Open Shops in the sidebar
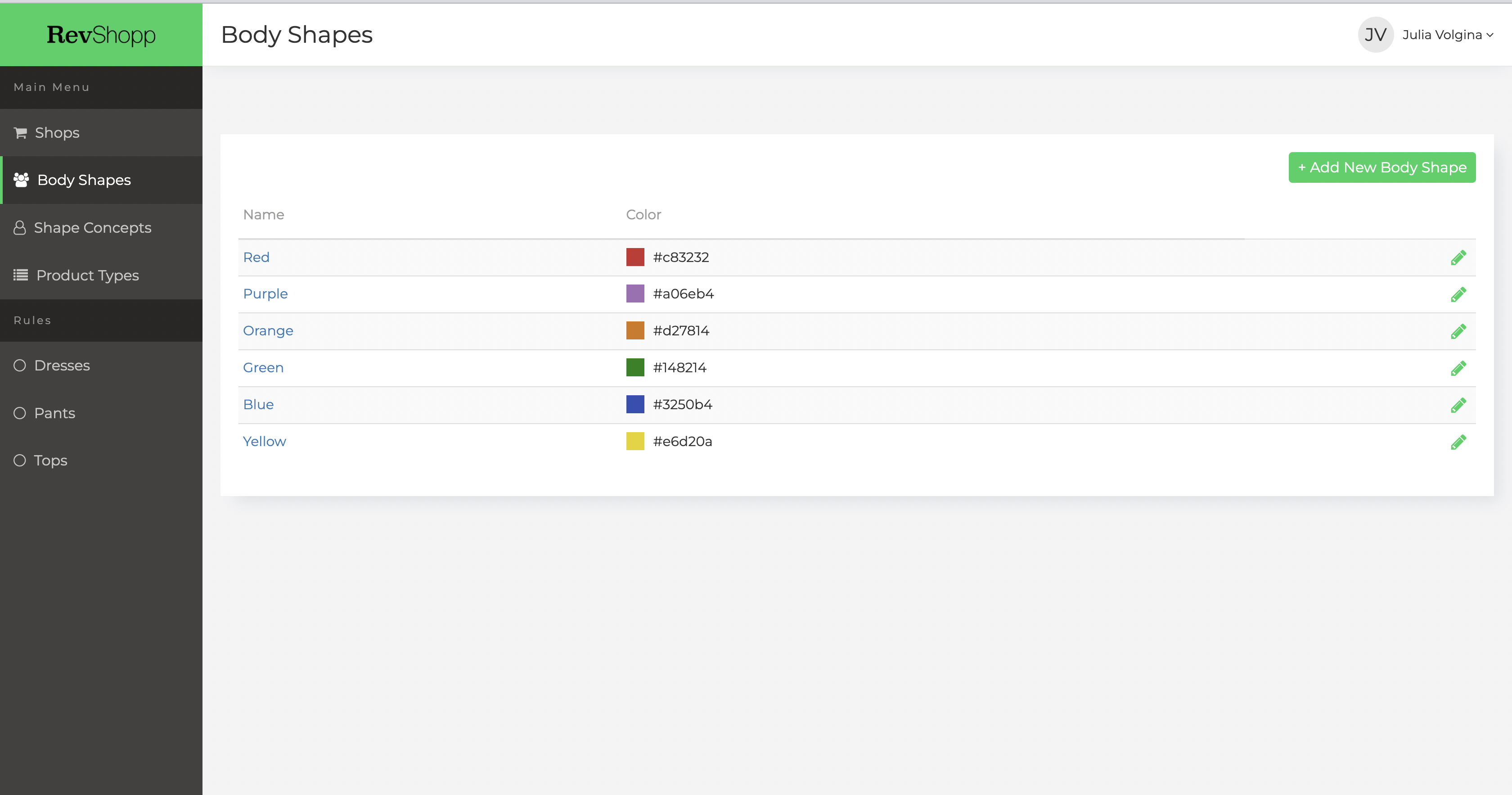1512x795 pixels. pyautogui.click(x=101, y=133)
